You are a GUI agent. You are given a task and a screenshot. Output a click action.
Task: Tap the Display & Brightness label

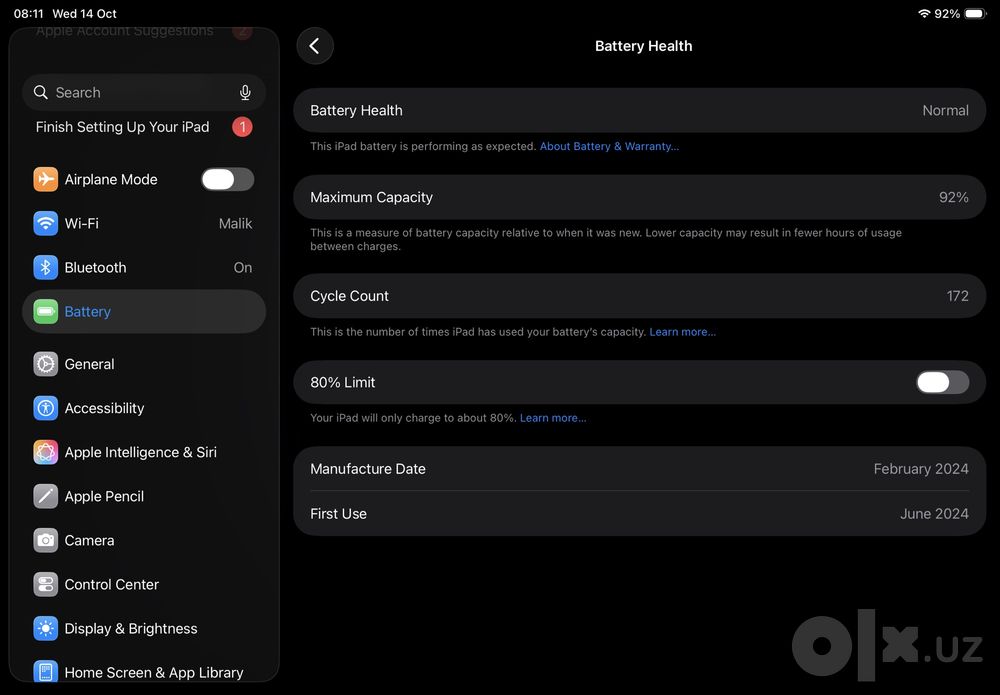click(131, 628)
